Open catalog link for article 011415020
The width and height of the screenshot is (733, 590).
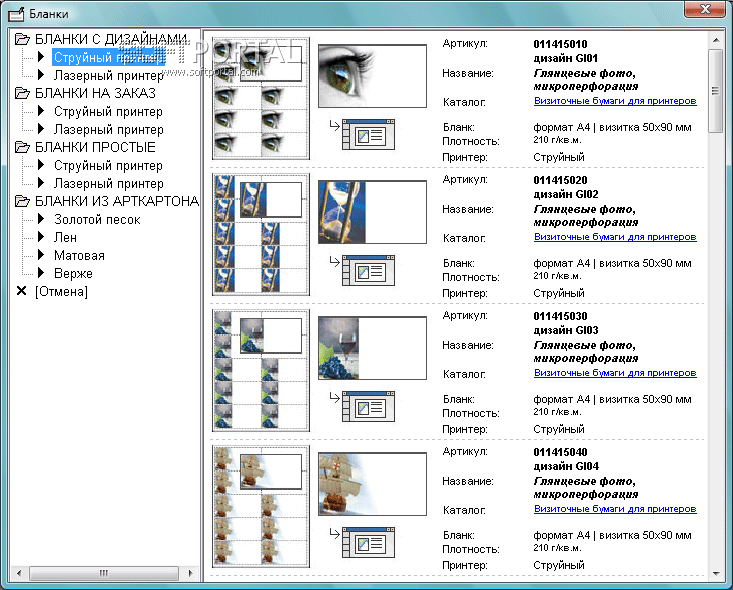pos(615,237)
